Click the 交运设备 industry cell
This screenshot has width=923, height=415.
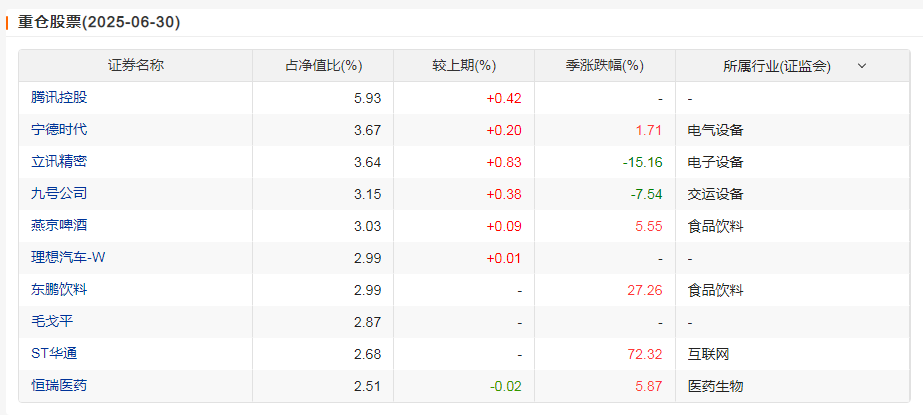point(715,194)
